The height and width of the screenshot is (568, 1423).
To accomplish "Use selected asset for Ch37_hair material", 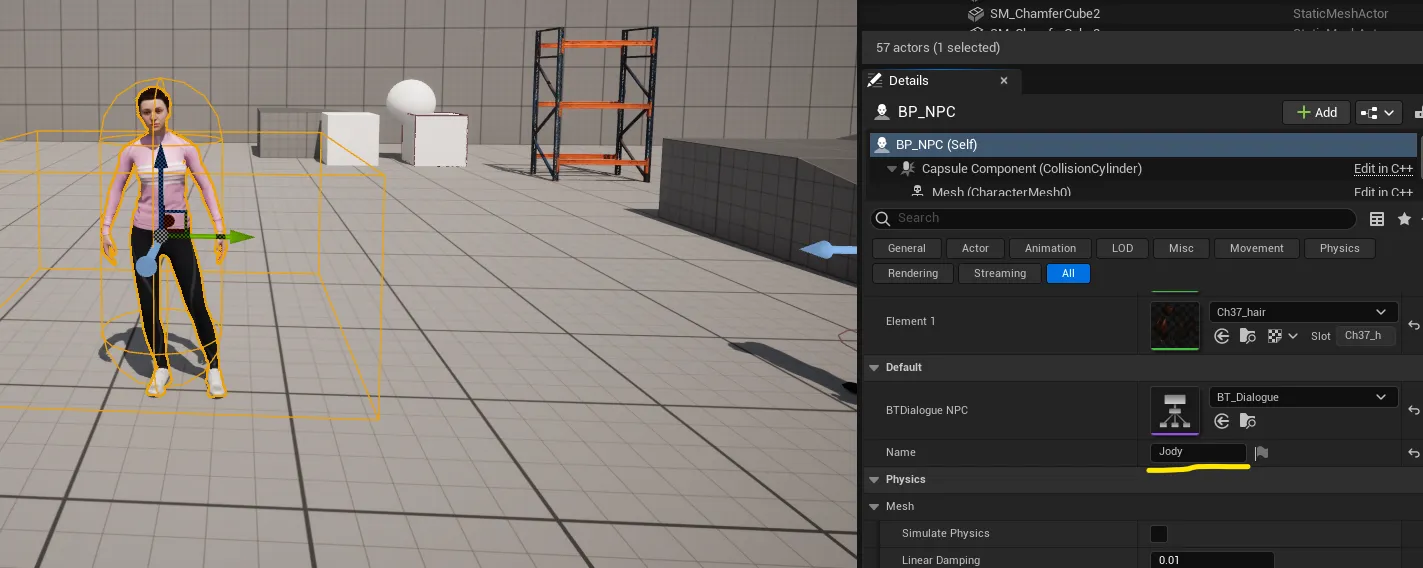I will coord(1221,337).
